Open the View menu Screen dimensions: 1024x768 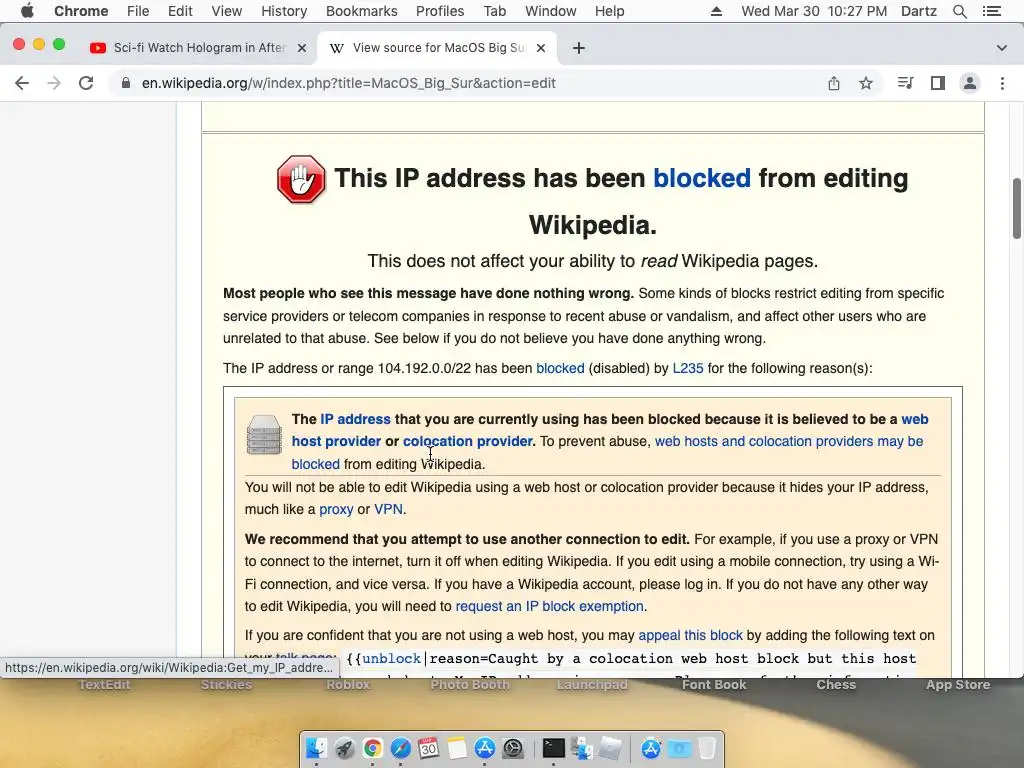click(227, 11)
